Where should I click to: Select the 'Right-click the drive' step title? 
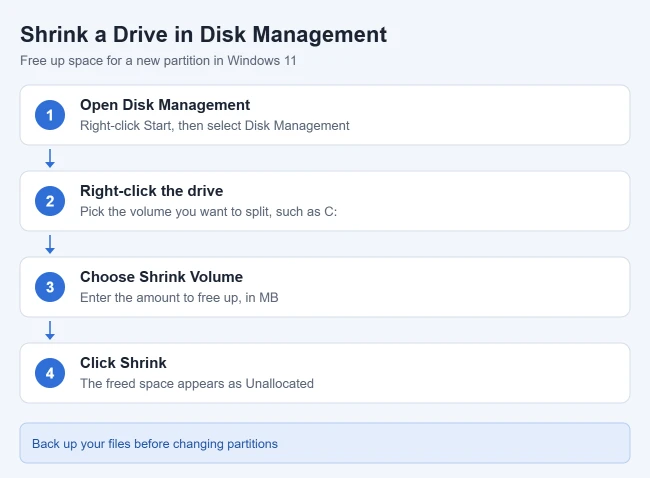pyautogui.click(x=152, y=191)
